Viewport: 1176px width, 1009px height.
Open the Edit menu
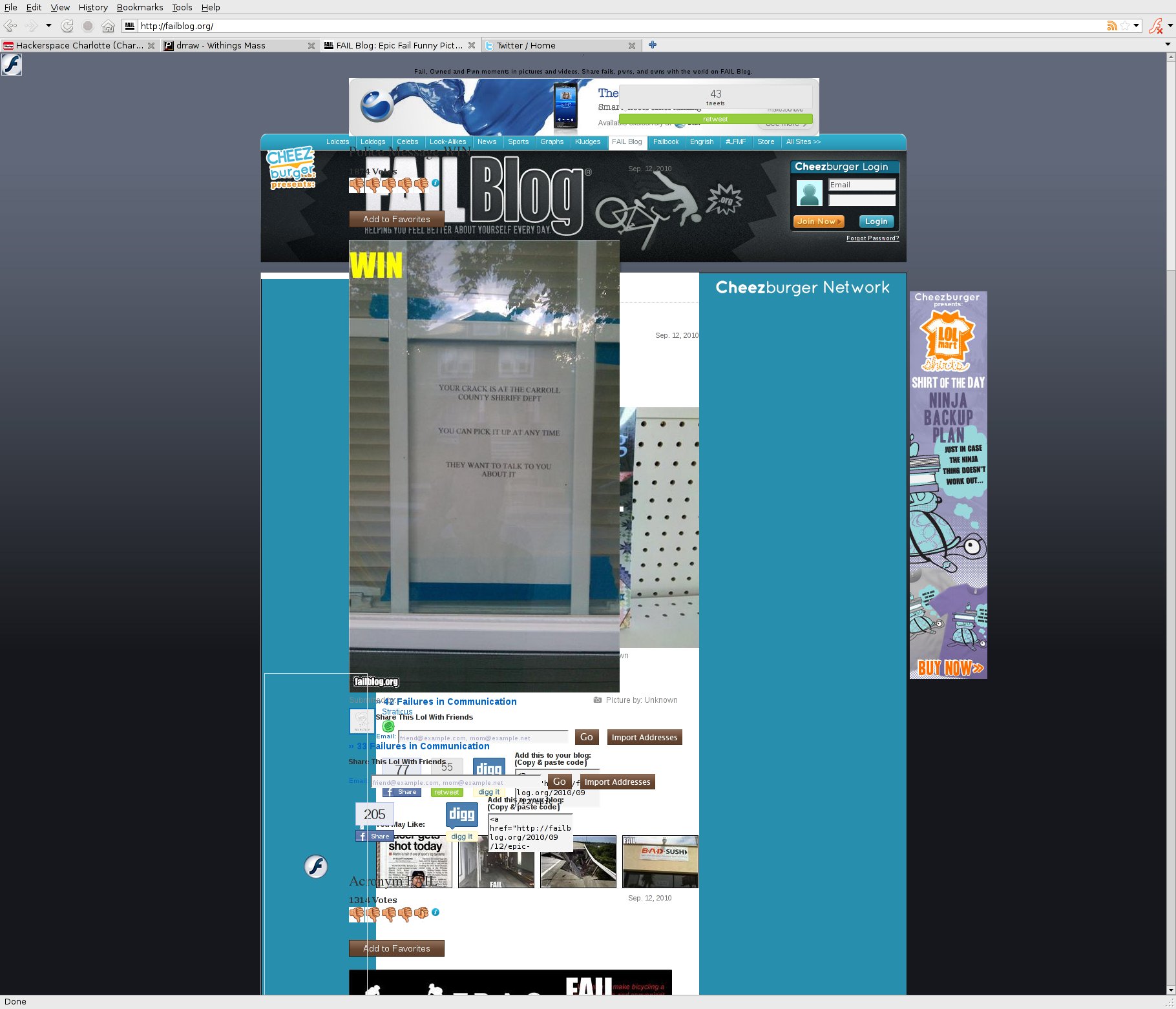pos(34,7)
